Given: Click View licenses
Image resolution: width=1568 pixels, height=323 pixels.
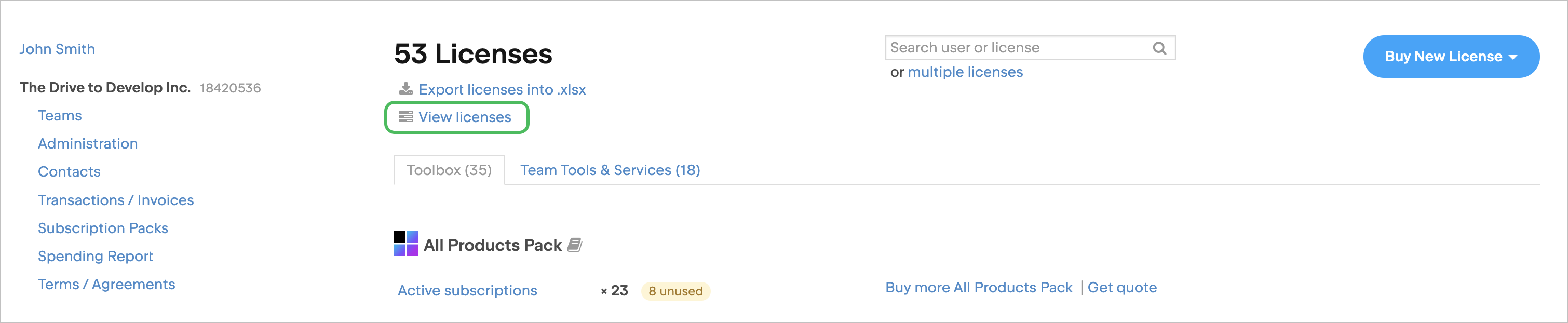Looking at the screenshot, I should (465, 117).
